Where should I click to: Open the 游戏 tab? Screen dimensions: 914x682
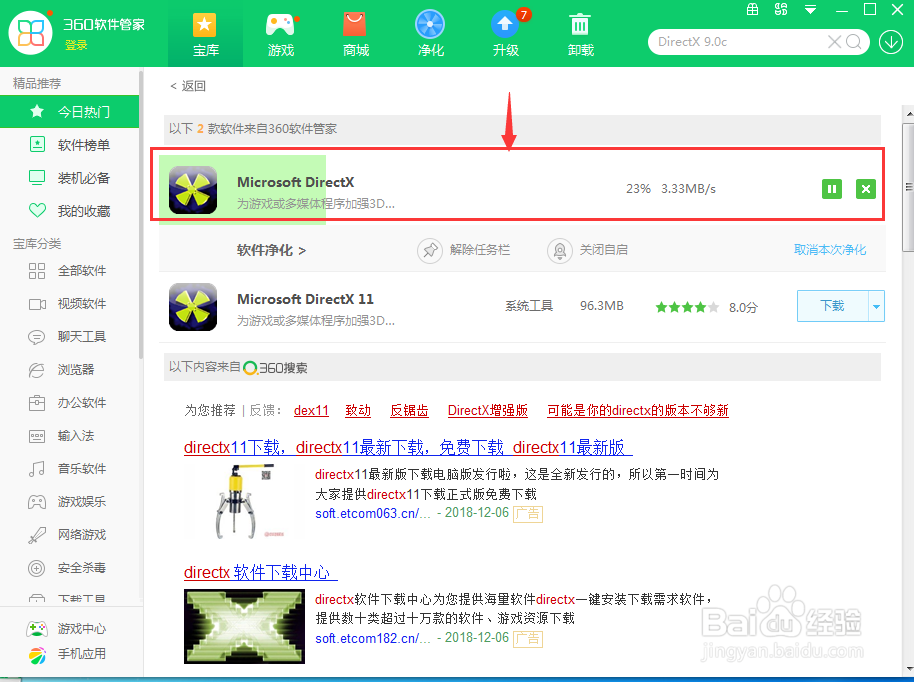[x=280, y=34]
